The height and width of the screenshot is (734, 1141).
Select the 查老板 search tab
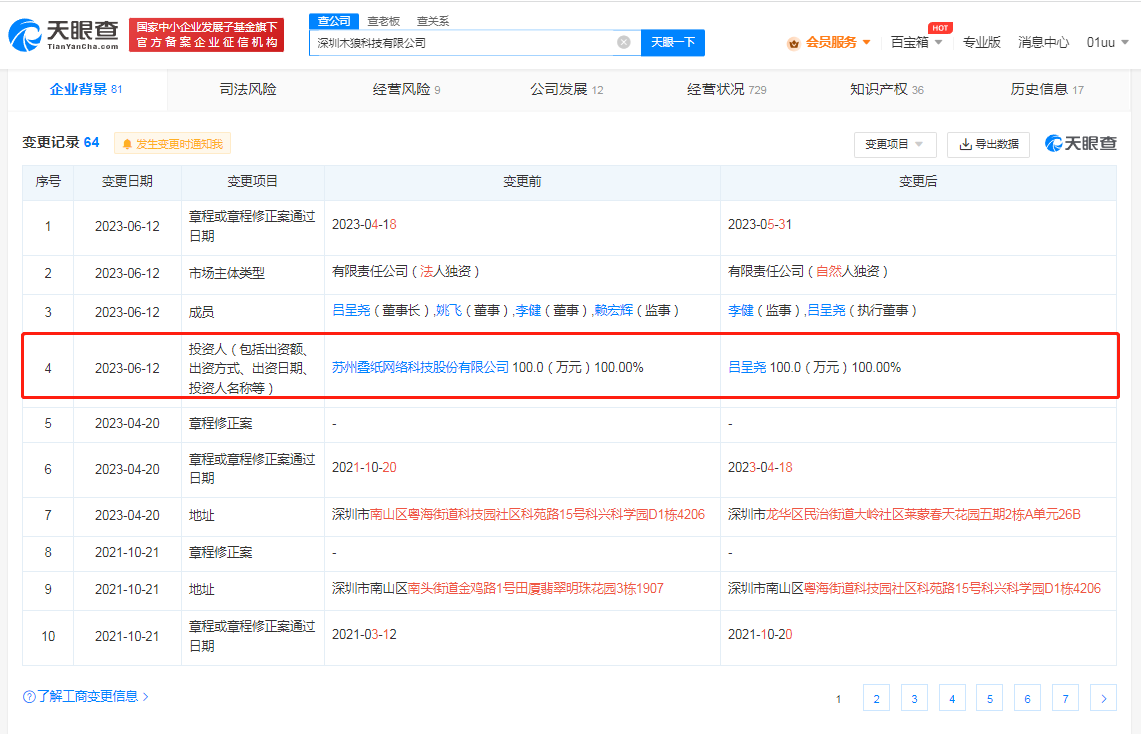[x=383, y=21]
